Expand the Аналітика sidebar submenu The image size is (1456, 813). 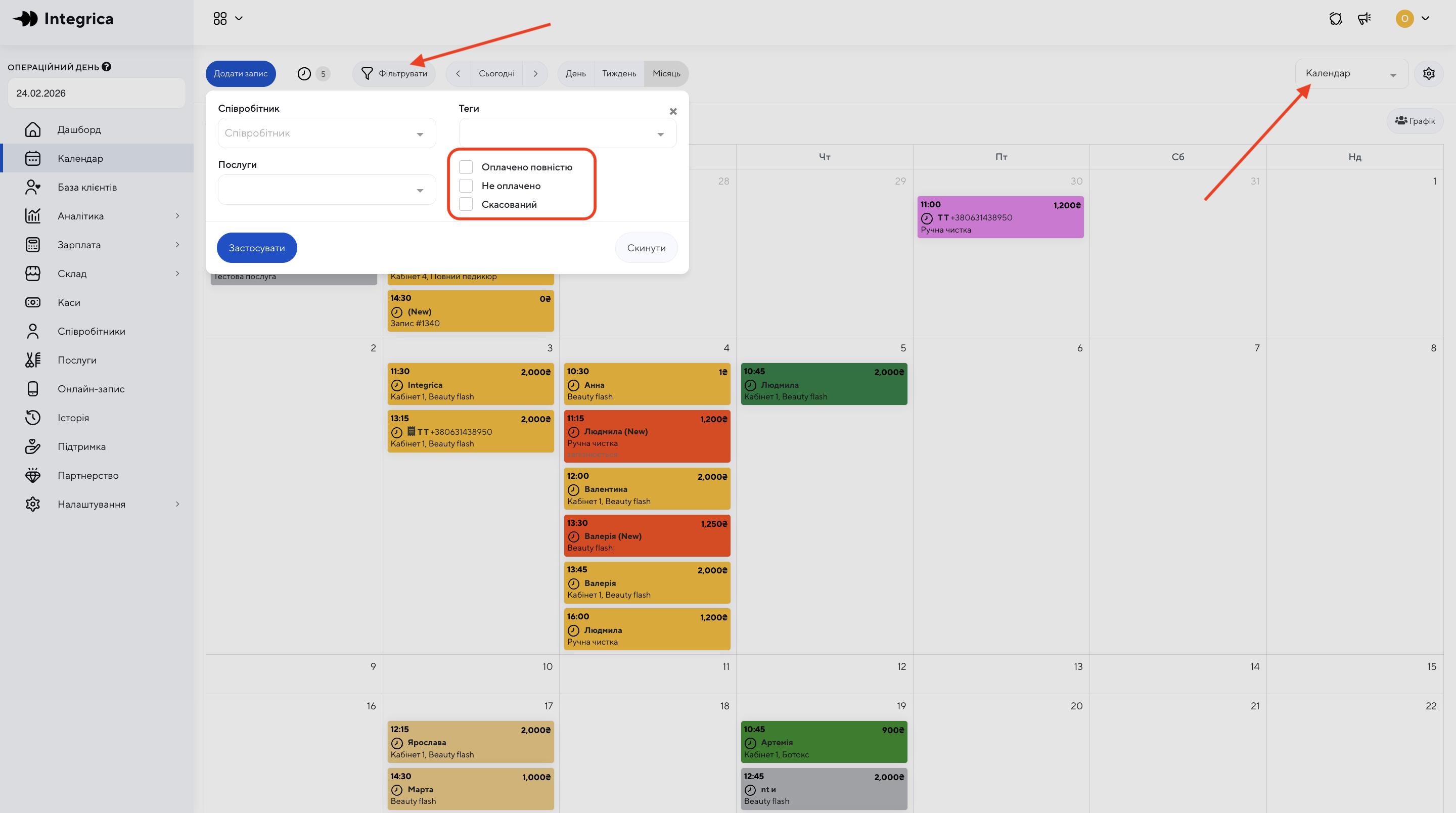click(177, 216)
